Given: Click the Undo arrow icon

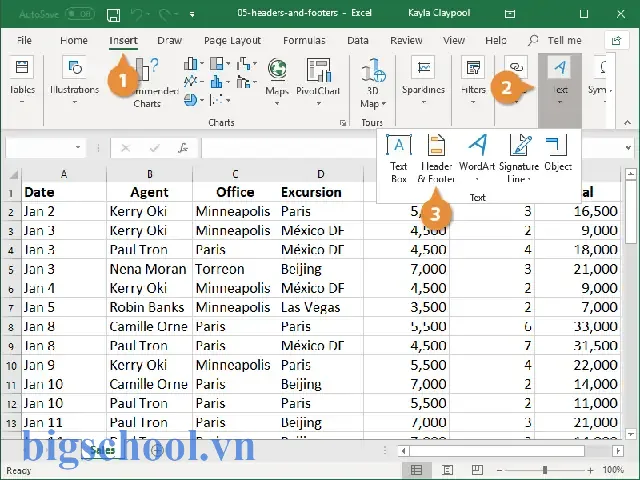Looking at the screenshot, I should pos(136,15).
